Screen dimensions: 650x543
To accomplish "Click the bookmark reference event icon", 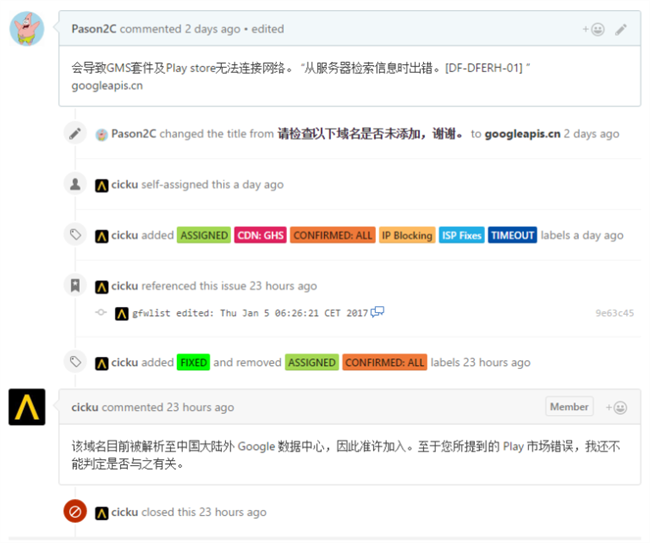I will tap(74, 286).
